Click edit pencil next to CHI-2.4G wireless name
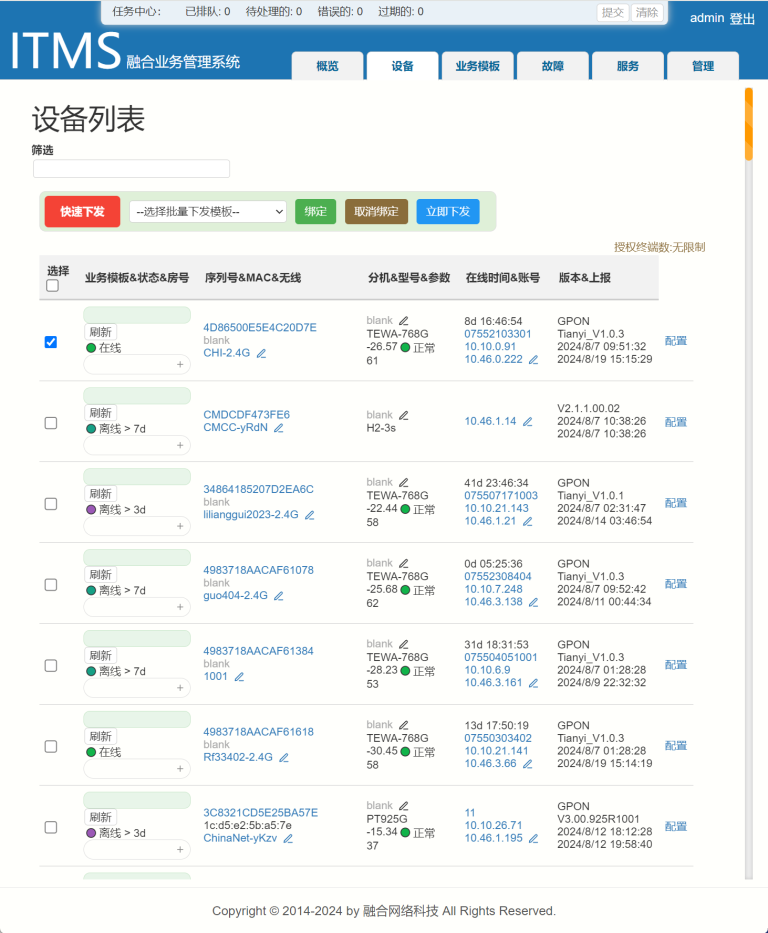 (x=261, y=354)
